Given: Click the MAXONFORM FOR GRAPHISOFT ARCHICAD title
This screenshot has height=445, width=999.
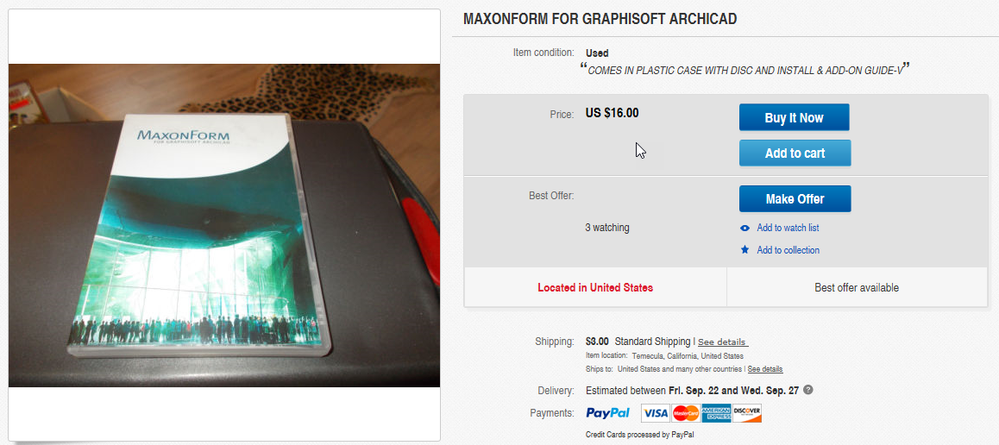Looking at the screenshot, I should coord(600,19).
